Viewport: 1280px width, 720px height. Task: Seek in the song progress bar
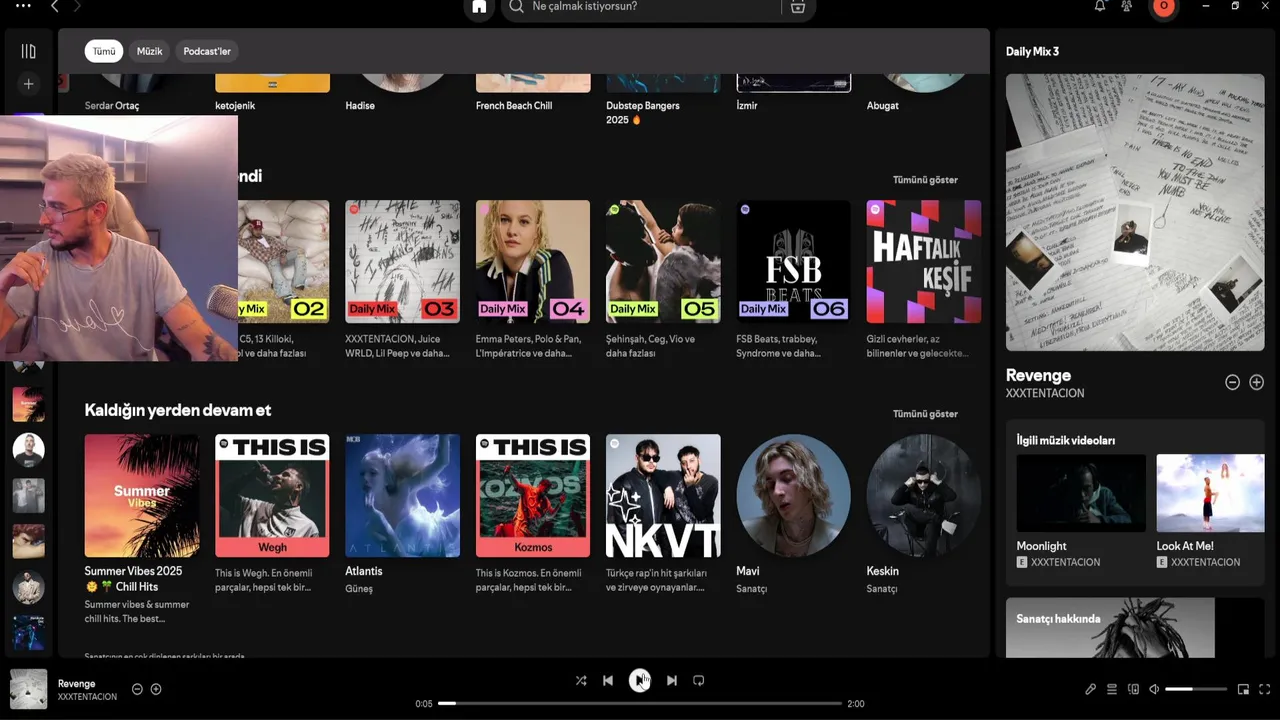pos(640,704)
